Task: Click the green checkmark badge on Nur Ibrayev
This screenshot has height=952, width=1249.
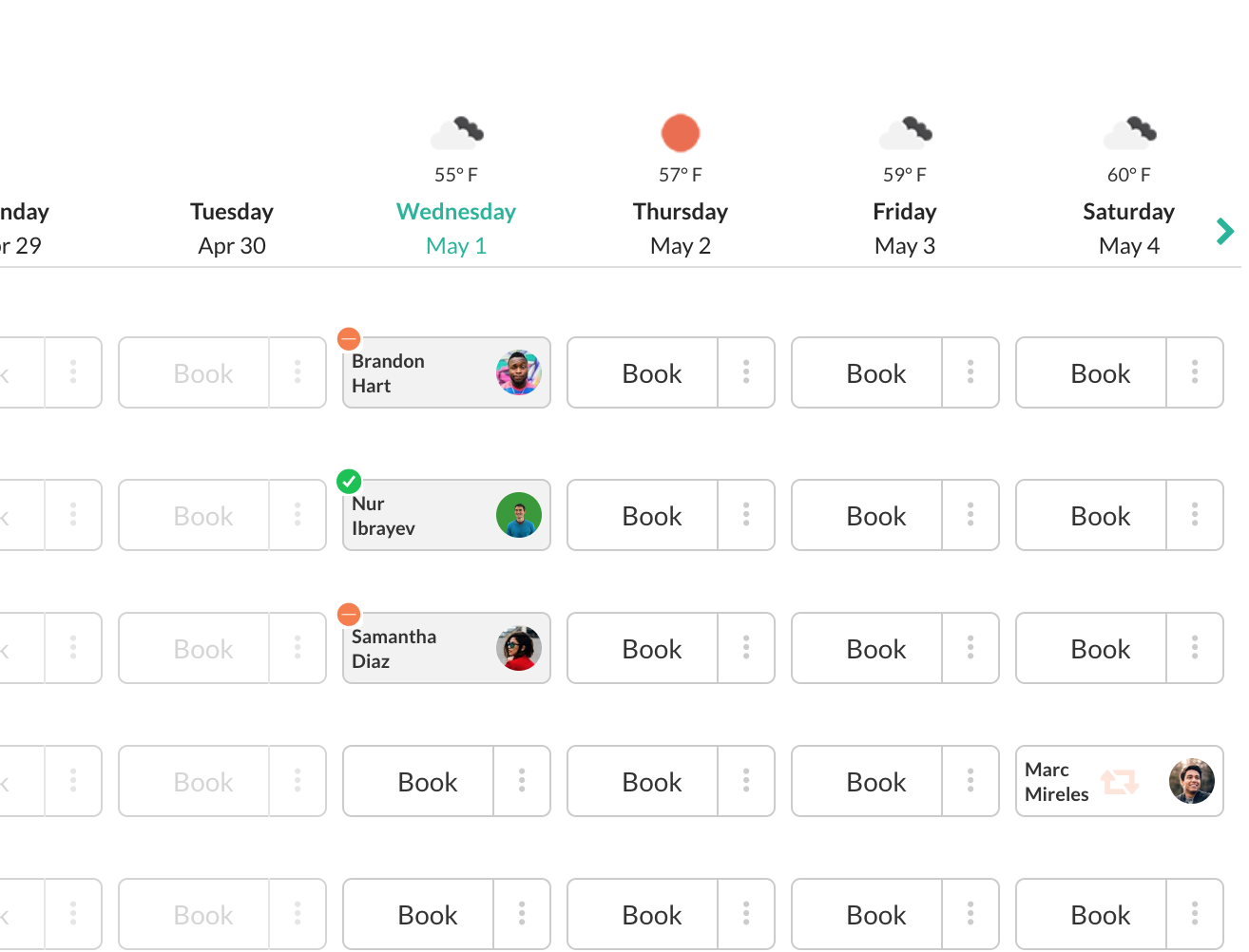Action: coord(349,481)
